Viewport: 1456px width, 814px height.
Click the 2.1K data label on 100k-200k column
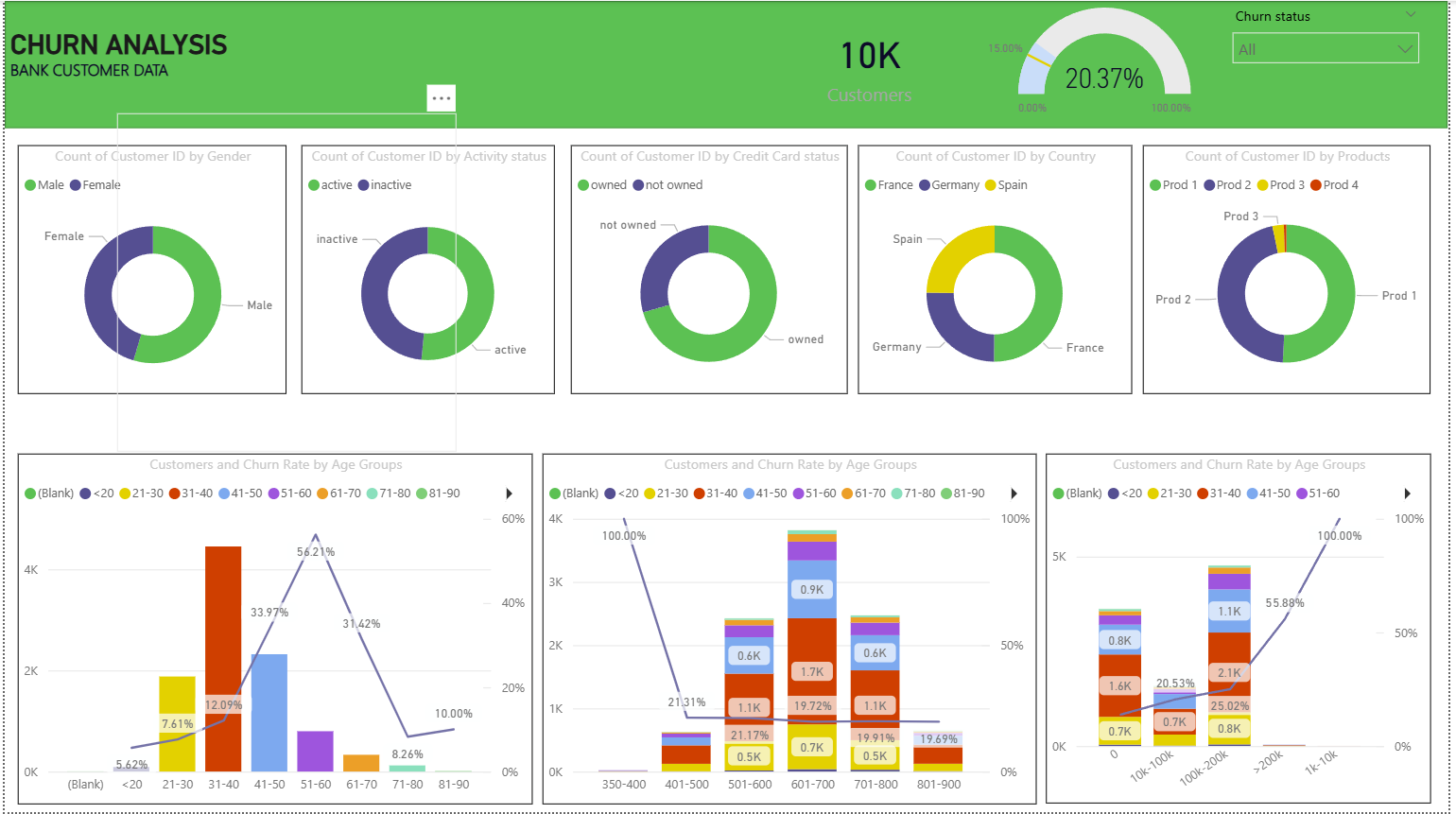click(x=1230, y=673)
